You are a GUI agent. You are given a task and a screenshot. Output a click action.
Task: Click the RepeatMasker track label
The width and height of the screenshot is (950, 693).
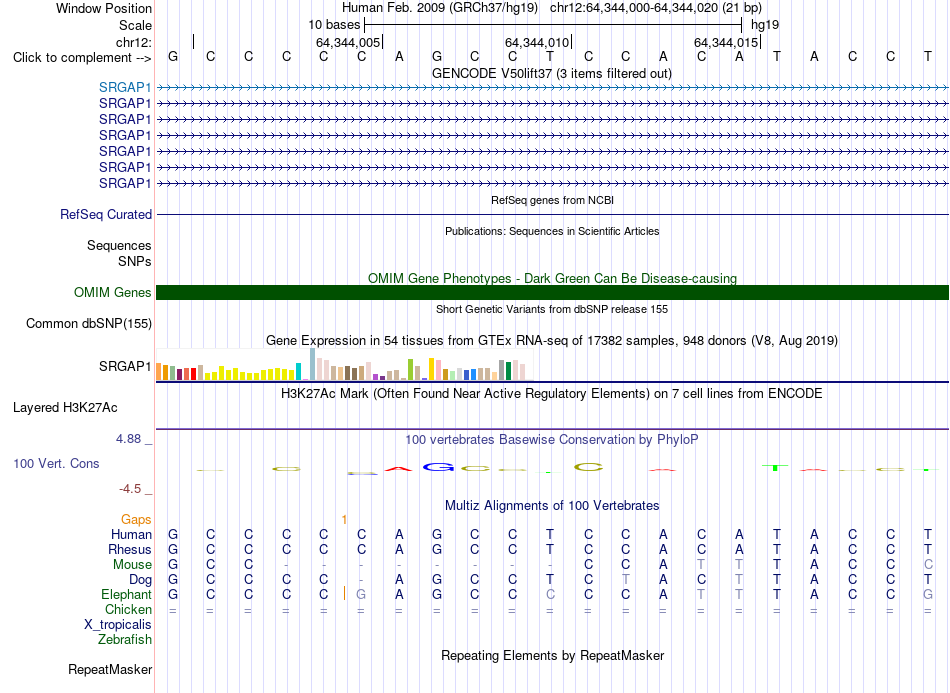(x=110, y=669)
